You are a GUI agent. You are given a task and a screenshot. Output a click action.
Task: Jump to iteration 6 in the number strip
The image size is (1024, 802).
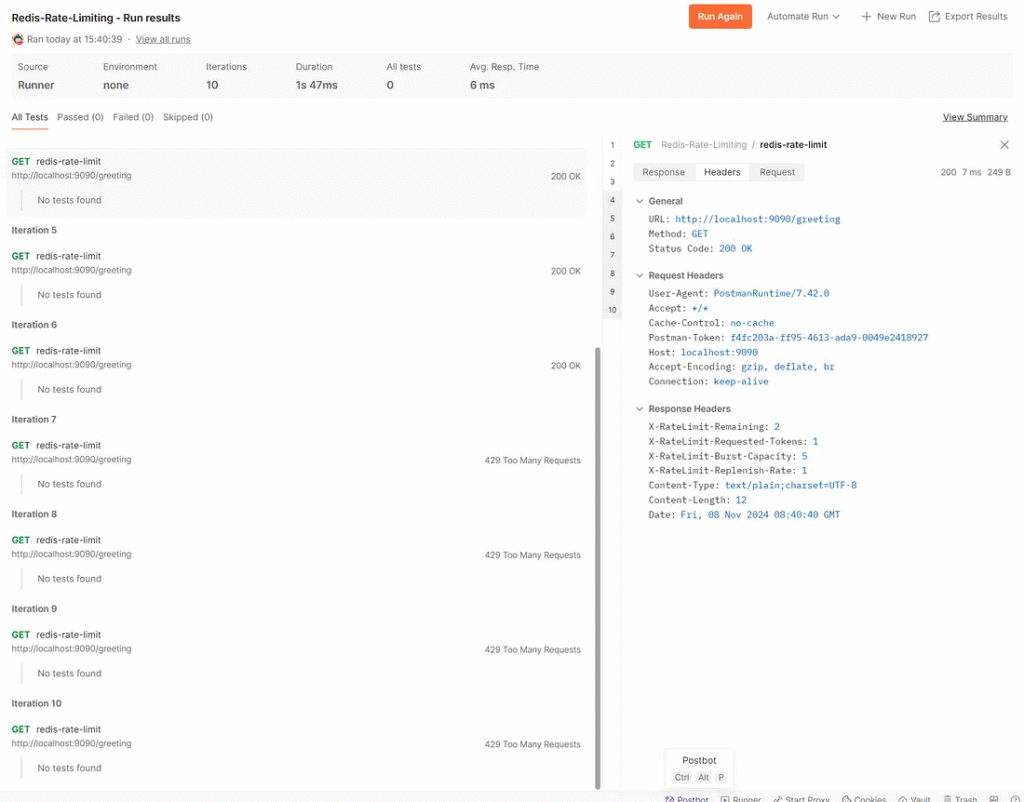(612, 236)
